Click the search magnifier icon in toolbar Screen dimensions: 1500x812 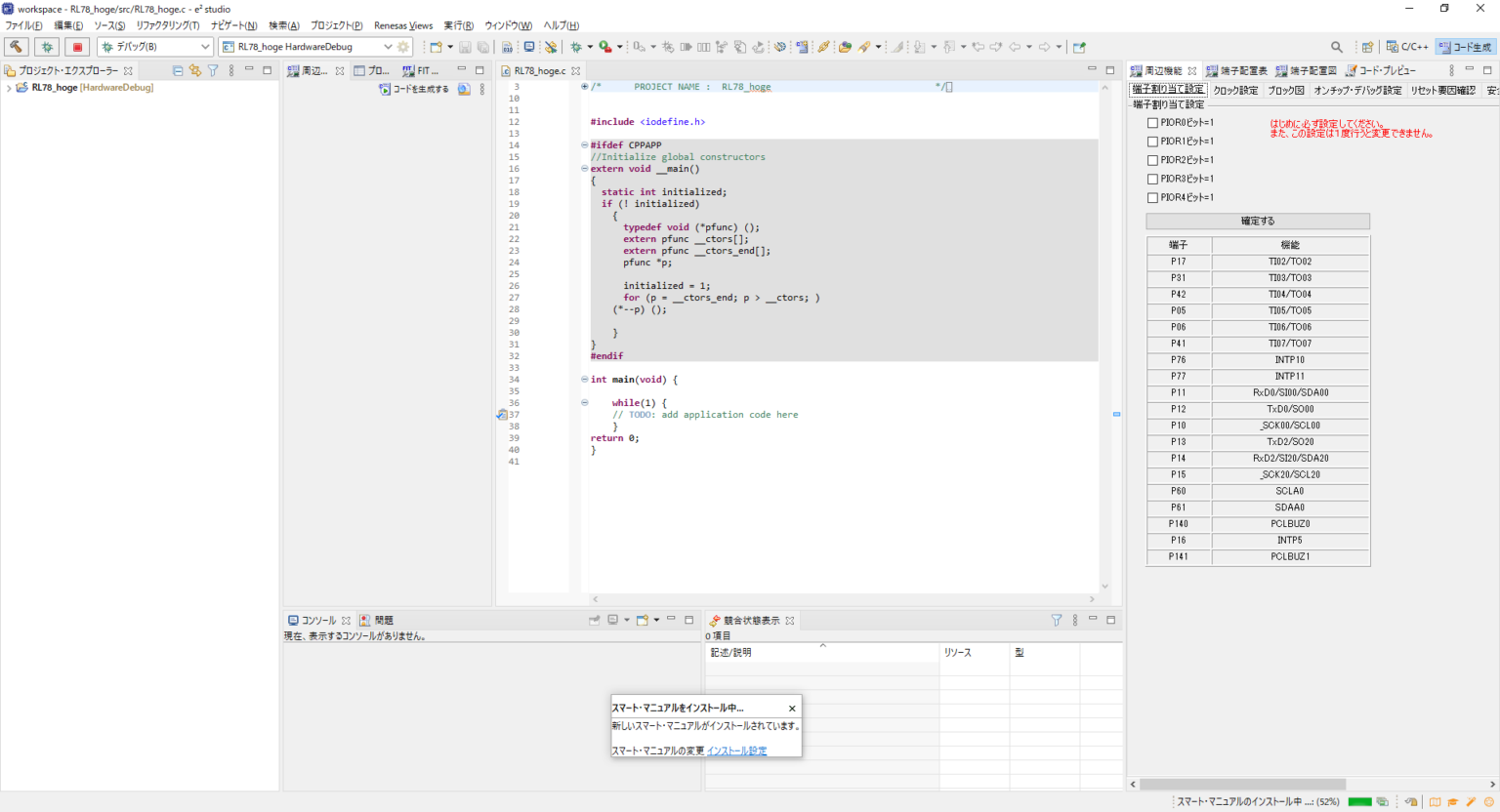(1336, 47)
